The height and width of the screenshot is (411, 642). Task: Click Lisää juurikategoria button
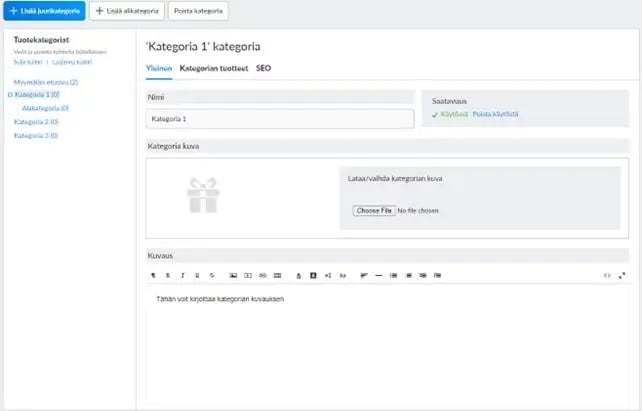click(x=45, y=11)
